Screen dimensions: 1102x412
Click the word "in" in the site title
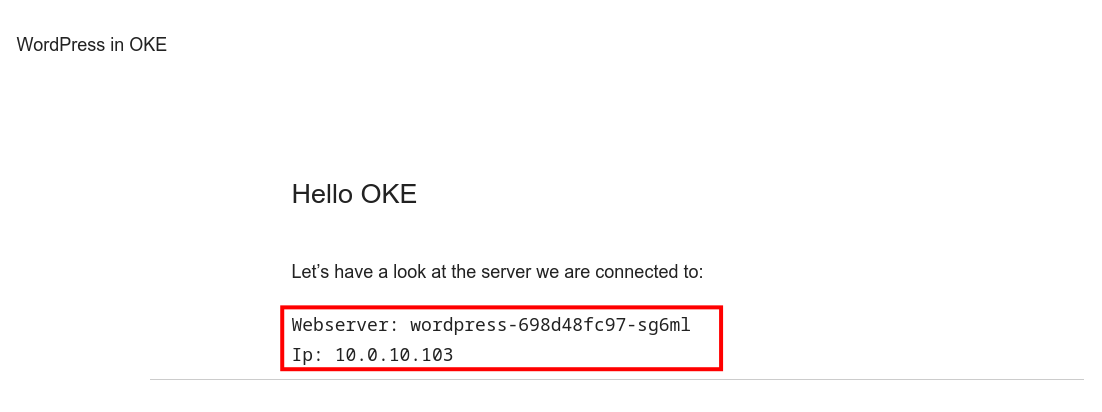click(116, 45)
